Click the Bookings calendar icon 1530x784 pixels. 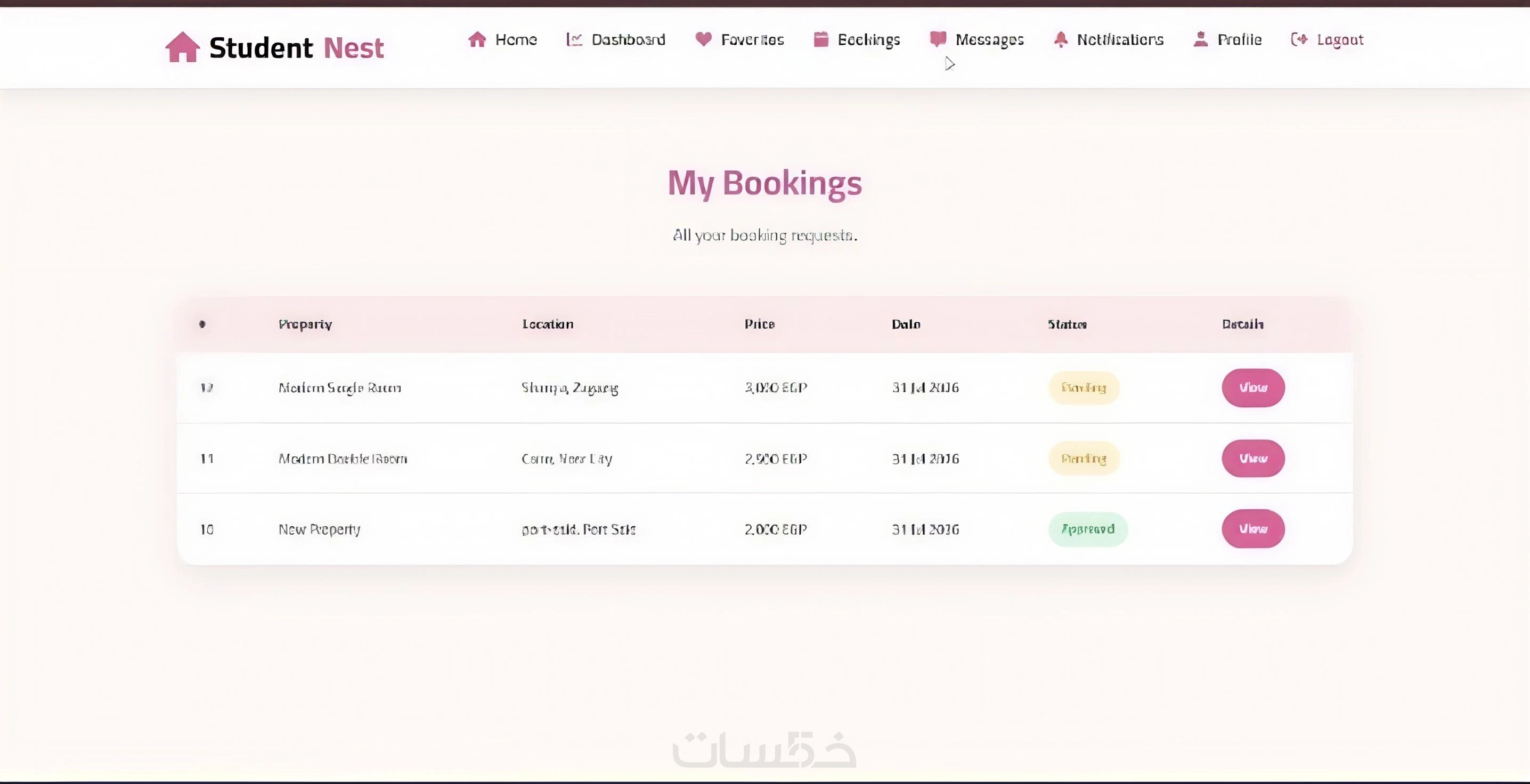click(x=821, y=39)
